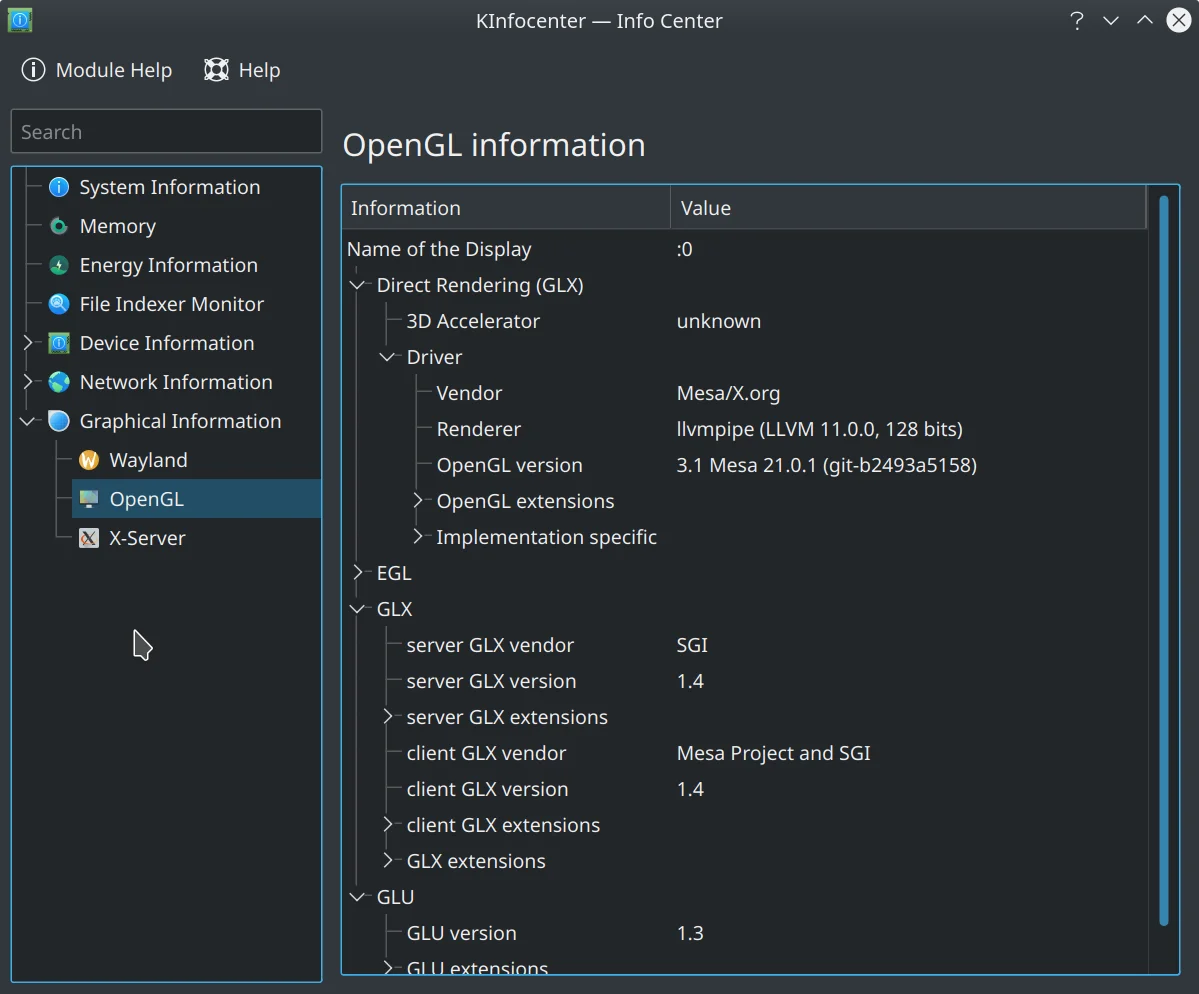This screenshot has width=1199, height=994.
Task: Expand OpenGL extensions list
Action: click(x=418, y=501)
